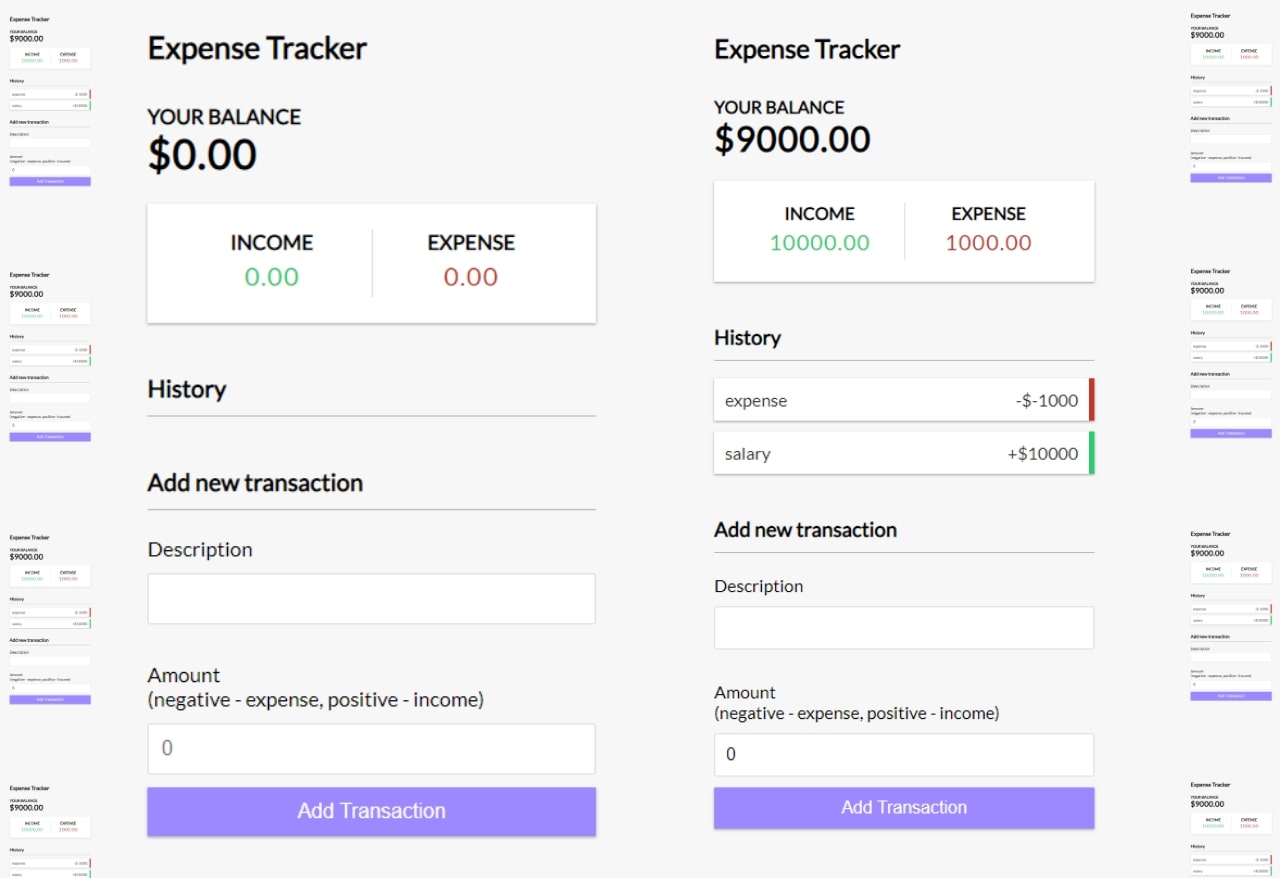Click the Amount field containing 0 in the $9000.00 tracker
This screenshot has width=1280, height=878.
(x=904, y=755)
